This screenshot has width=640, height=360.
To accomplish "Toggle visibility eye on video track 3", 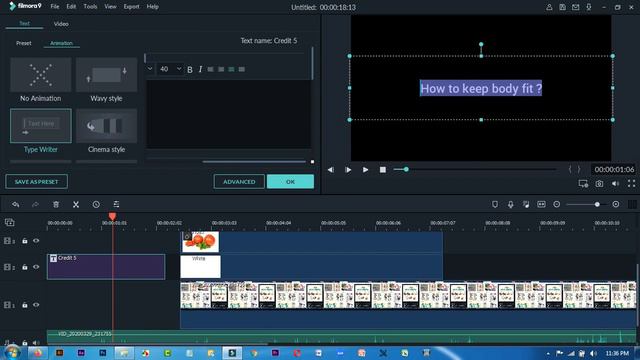I will [x=36, y=241].
